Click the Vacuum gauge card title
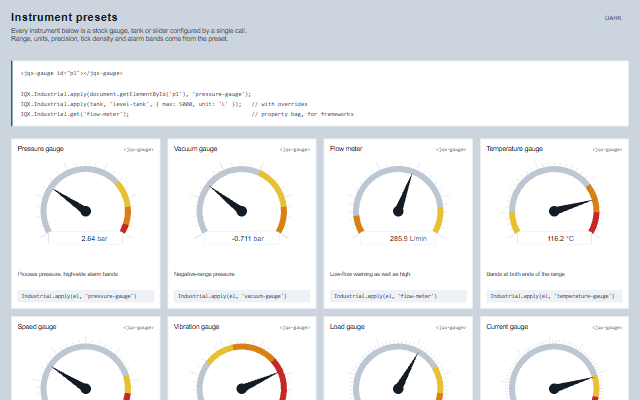The height and width of the screenshot is (400, 640). (196, 149)
